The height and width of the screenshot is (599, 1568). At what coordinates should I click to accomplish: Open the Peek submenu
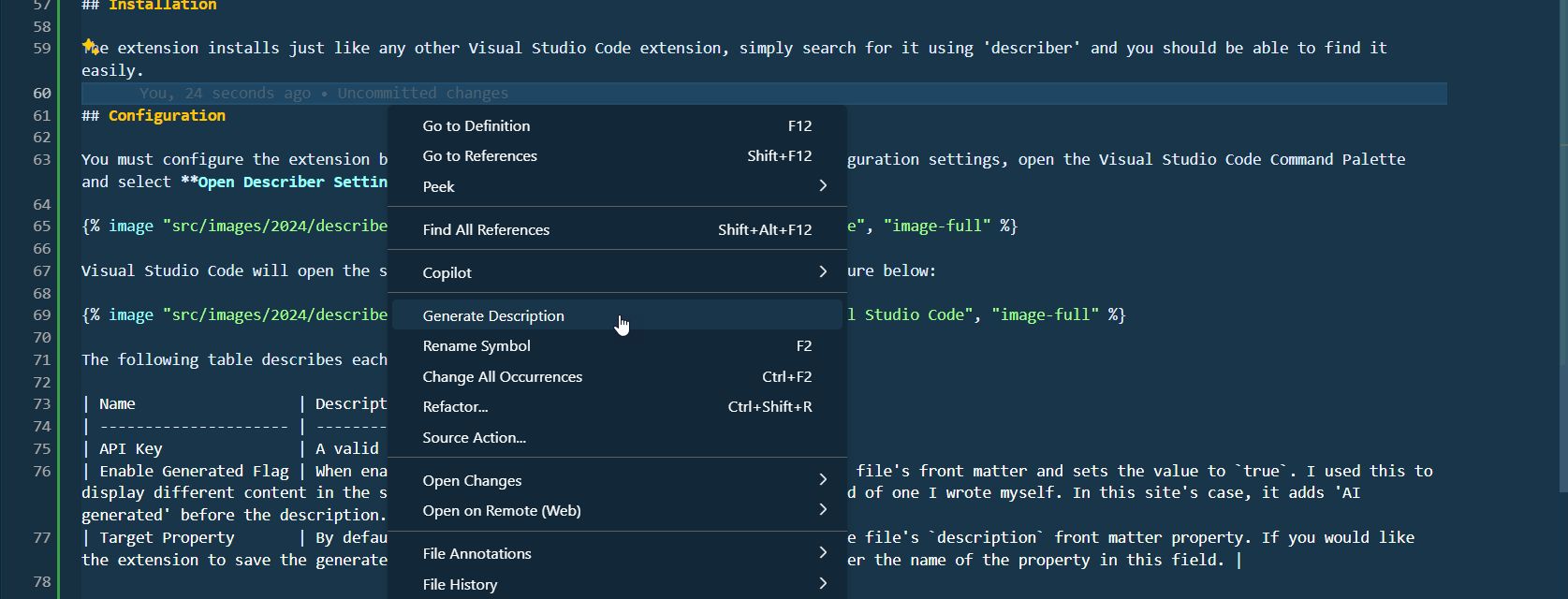pyautogui.click(x=617, y=186)
